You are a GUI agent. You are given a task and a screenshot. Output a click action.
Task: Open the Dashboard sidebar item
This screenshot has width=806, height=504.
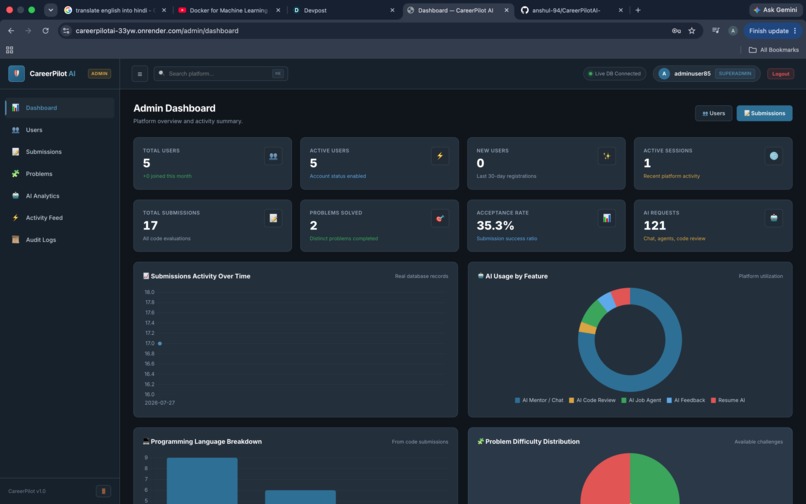(x=60, y=108)
